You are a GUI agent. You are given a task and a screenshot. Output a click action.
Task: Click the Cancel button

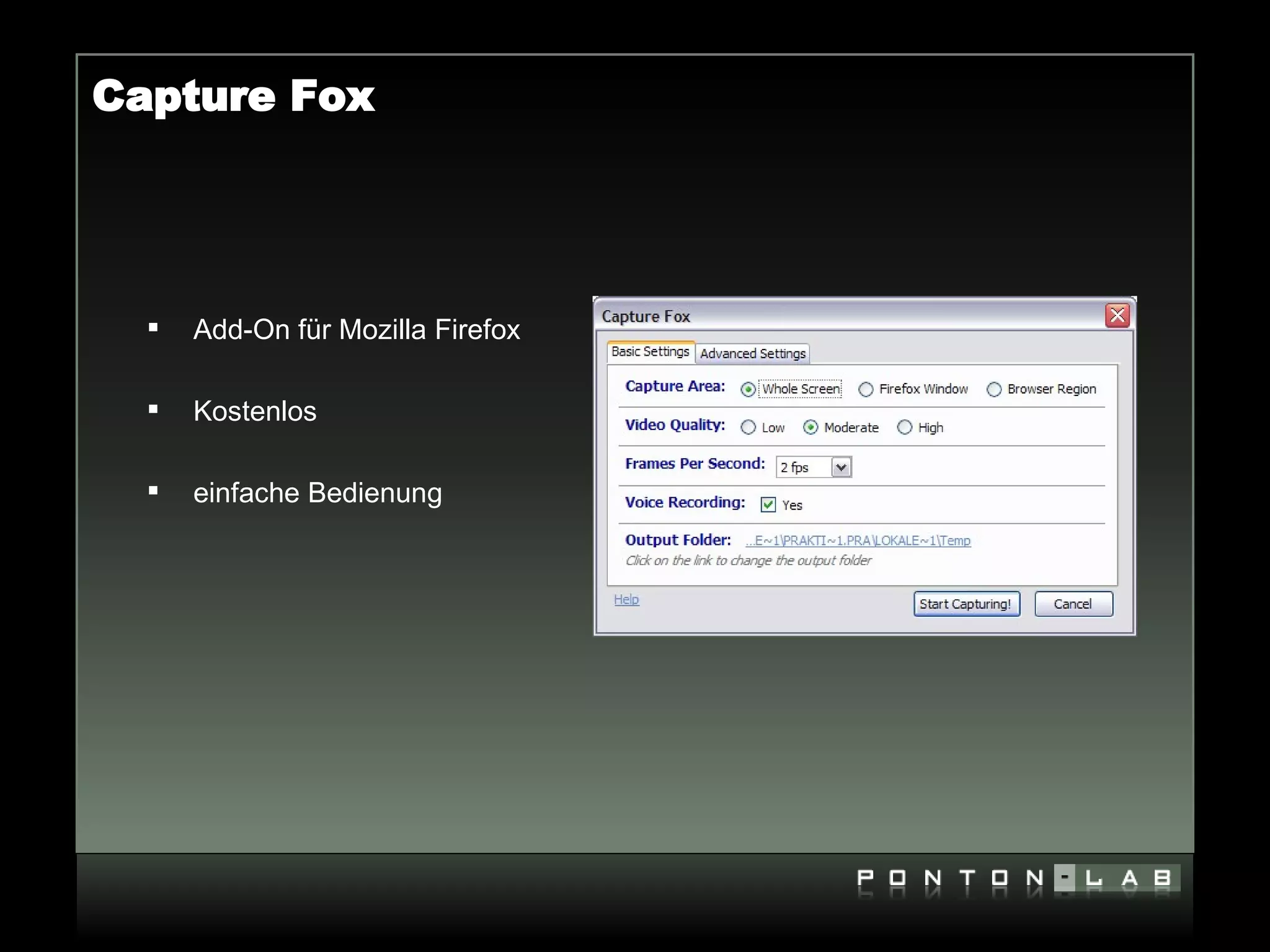pyautogui.click(x=1073, y=604)
